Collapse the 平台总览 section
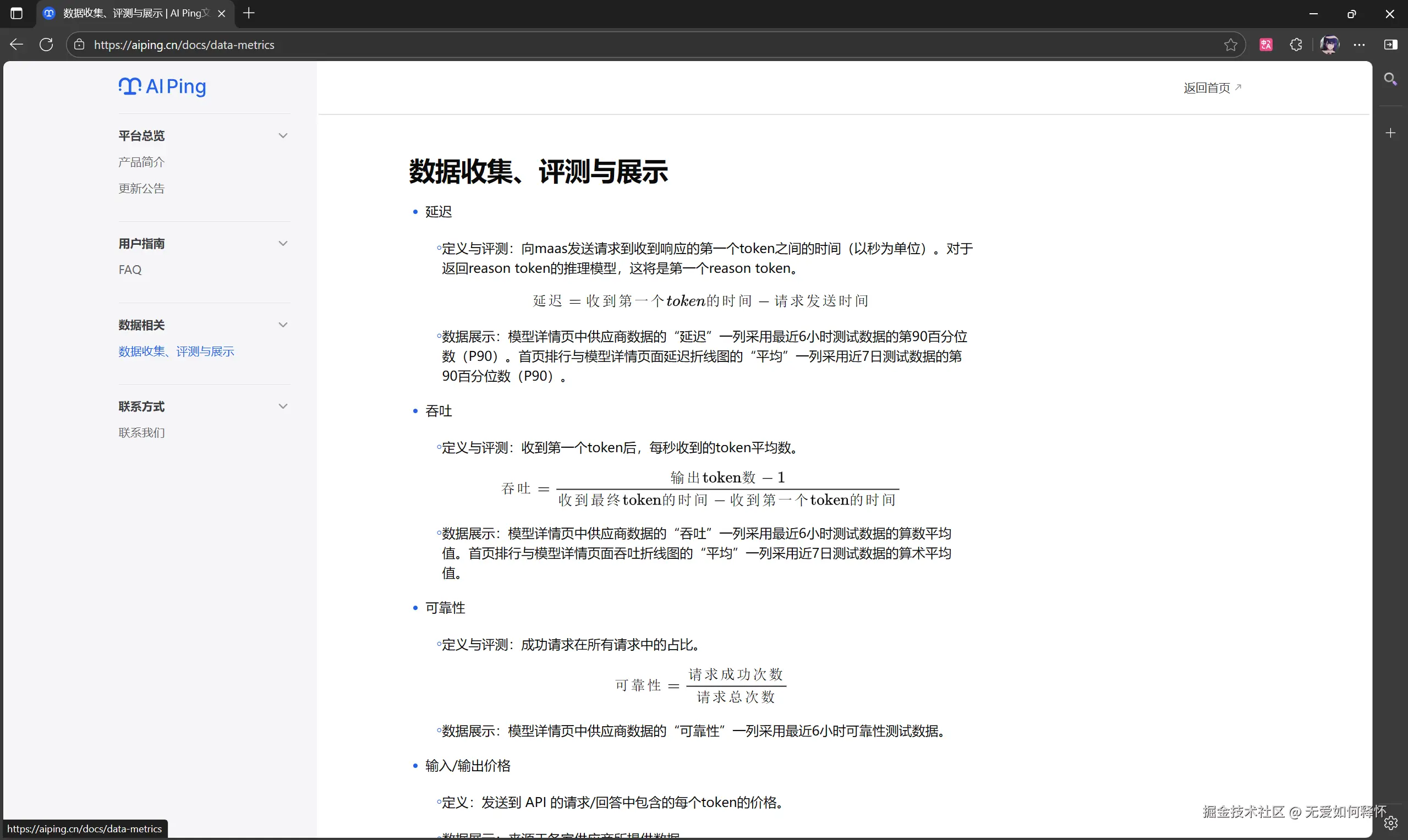The image size is (1408, 840). click(283, 135)
